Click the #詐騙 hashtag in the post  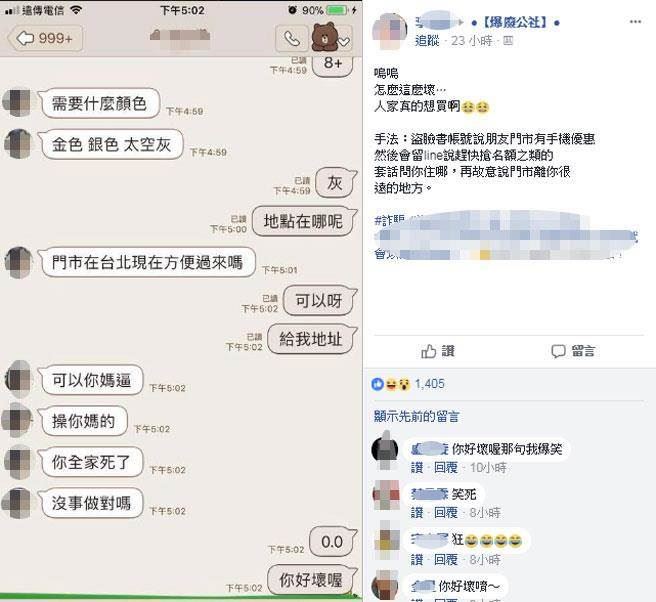(x=389, y=220)
